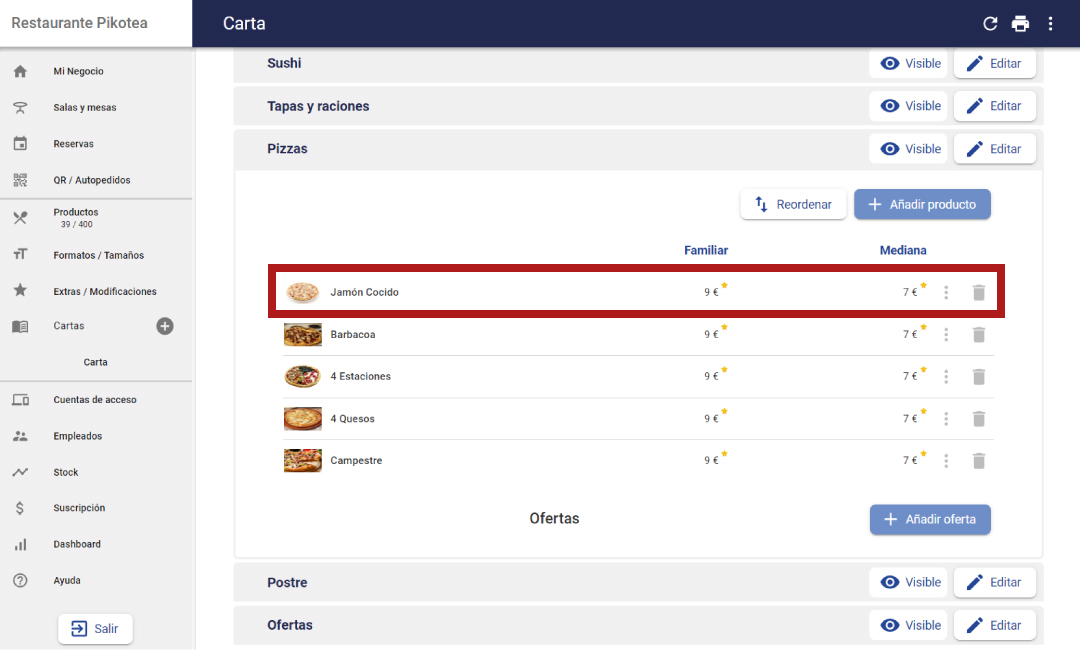Click the trash icon for 4 Estaciones
The image size is (1080, 650).
click(x=979, y=377)
